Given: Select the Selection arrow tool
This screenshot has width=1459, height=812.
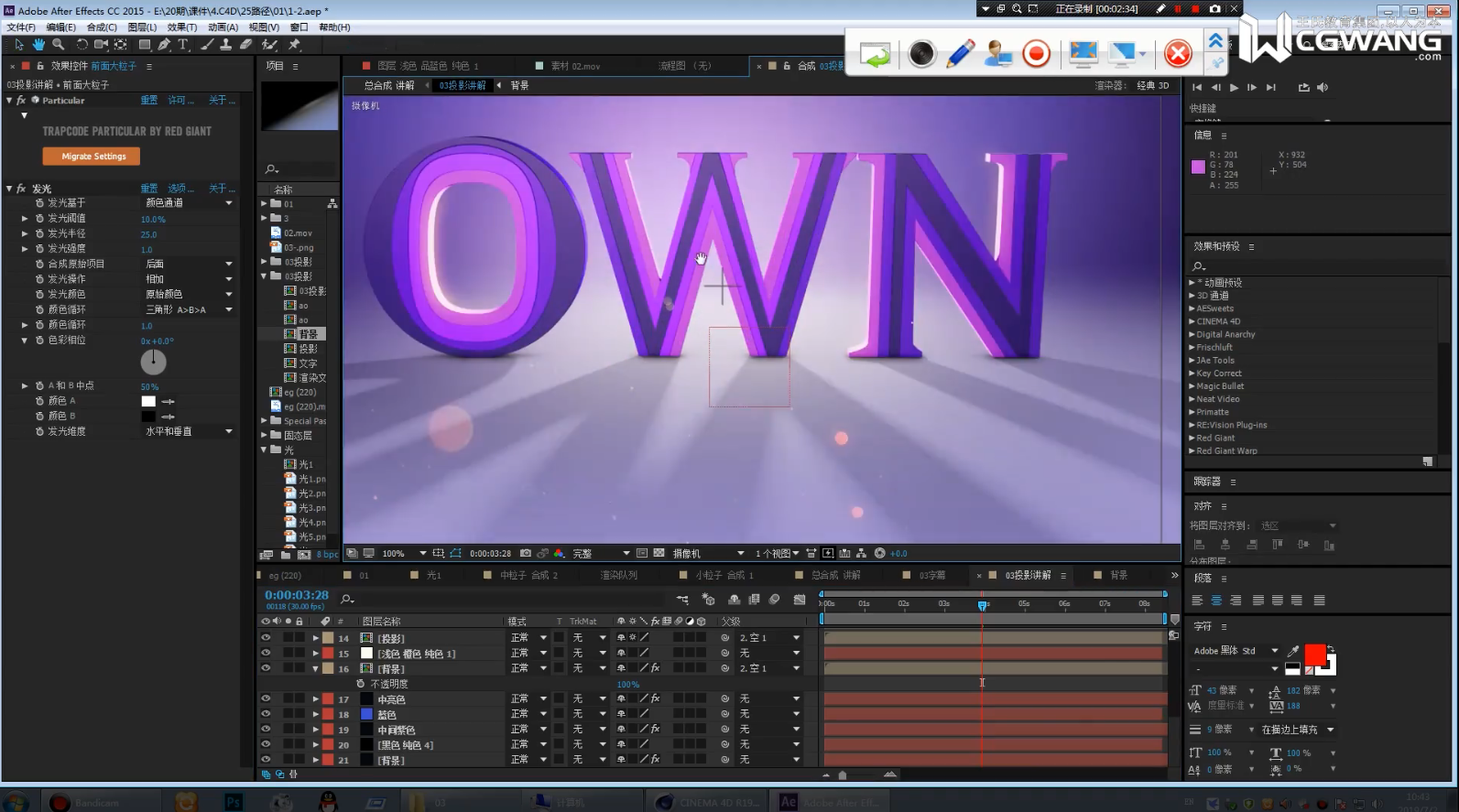Looking at the screenshot, I should coord(18,44).
